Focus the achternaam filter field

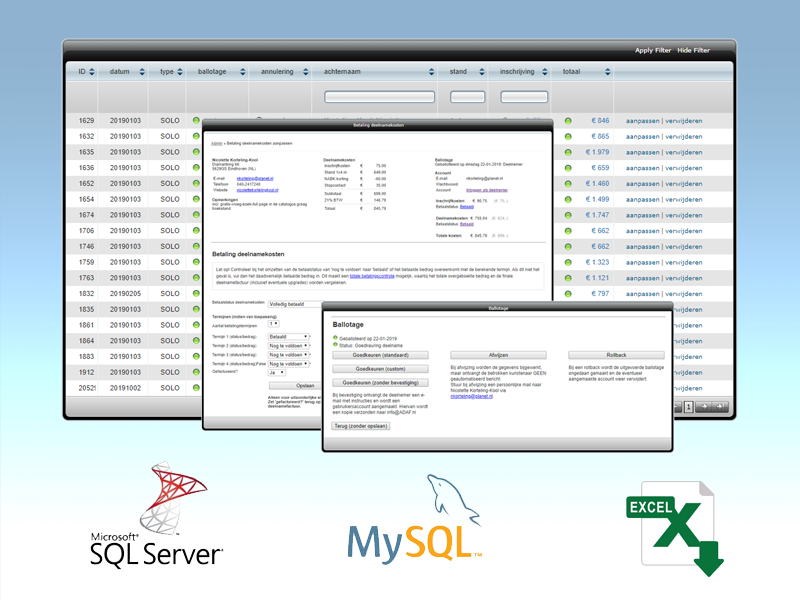tap(380, 96)
